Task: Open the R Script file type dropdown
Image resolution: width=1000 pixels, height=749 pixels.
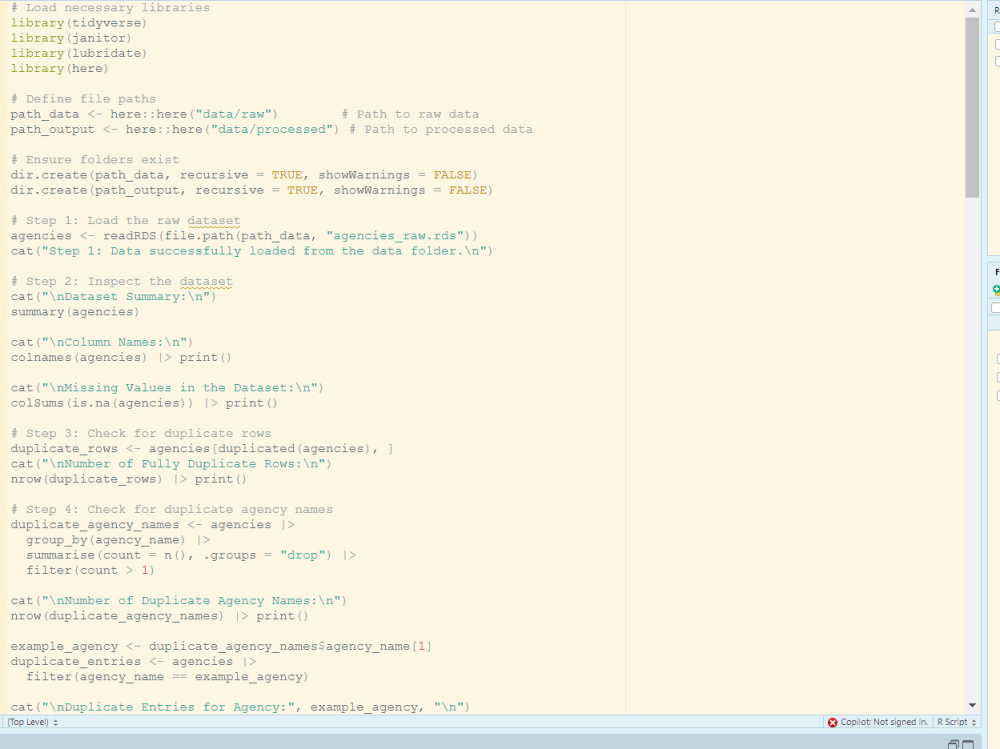Action: 957,722
